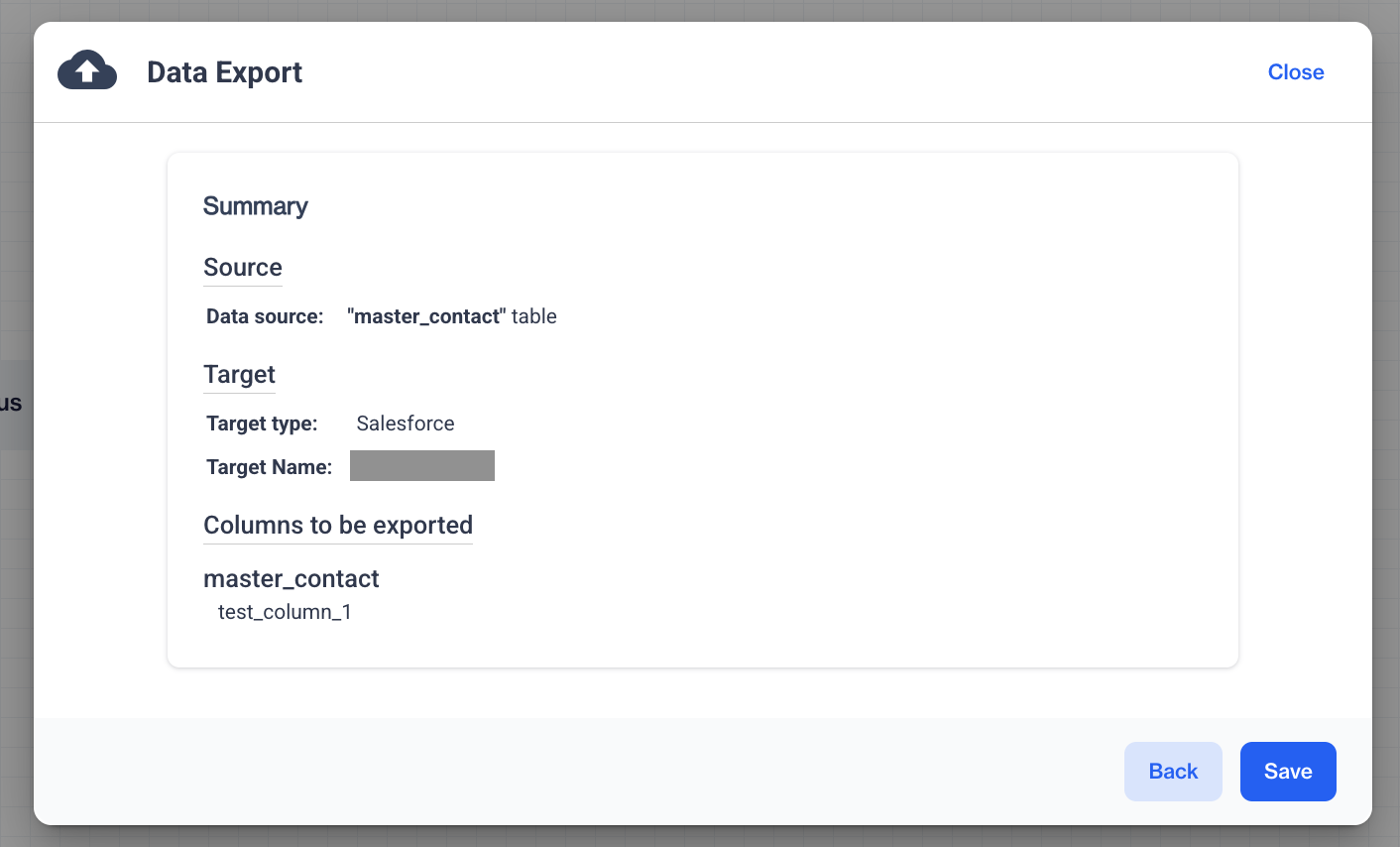Click the "Target type:" label
Viewport: 1400px width, 847px height.
pos(262,423)
